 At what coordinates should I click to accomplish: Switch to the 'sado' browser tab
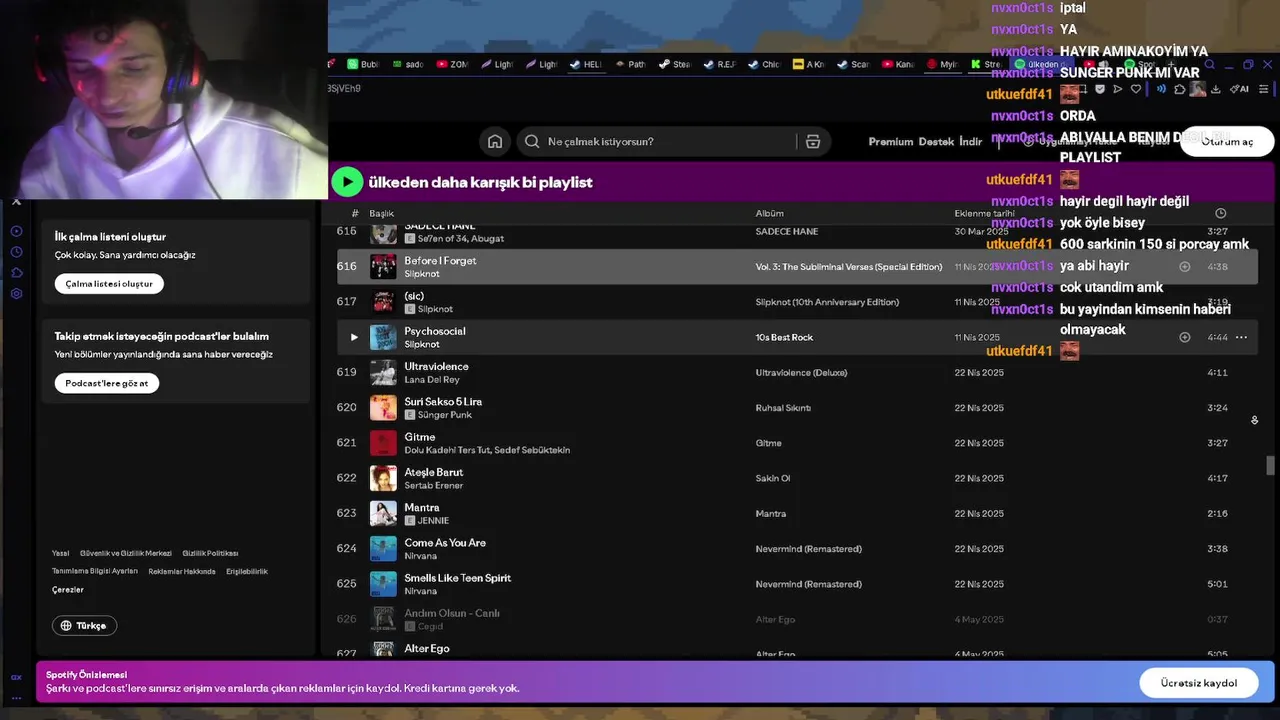pos(408,64)
